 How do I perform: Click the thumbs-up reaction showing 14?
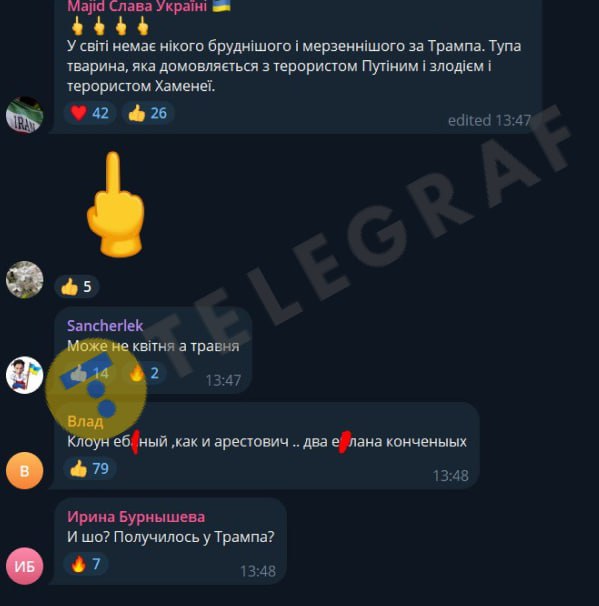click(90, 373)
